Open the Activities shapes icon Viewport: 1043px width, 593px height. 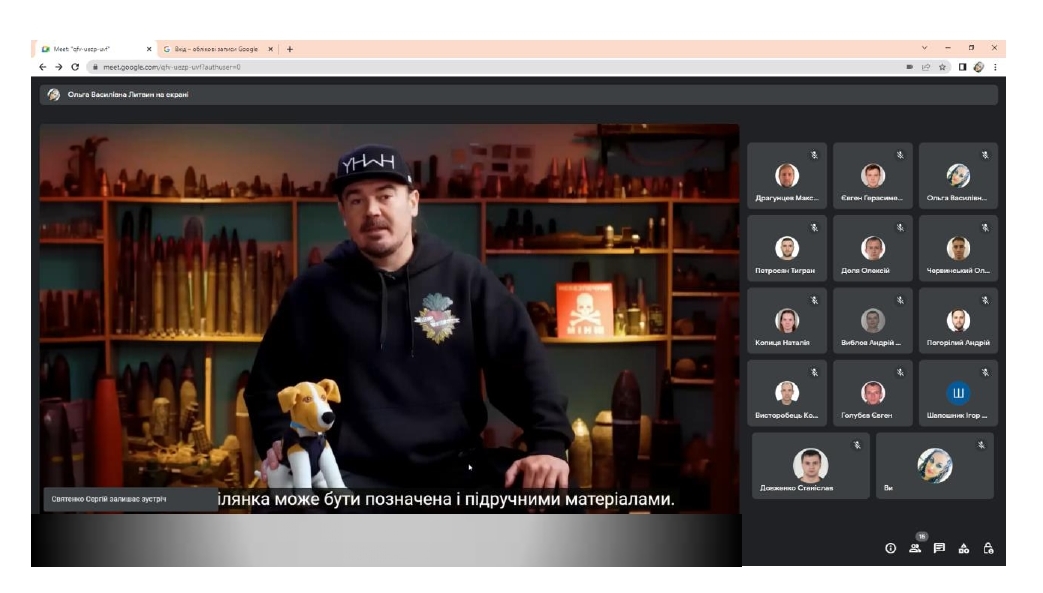click(x=964, y=548)
